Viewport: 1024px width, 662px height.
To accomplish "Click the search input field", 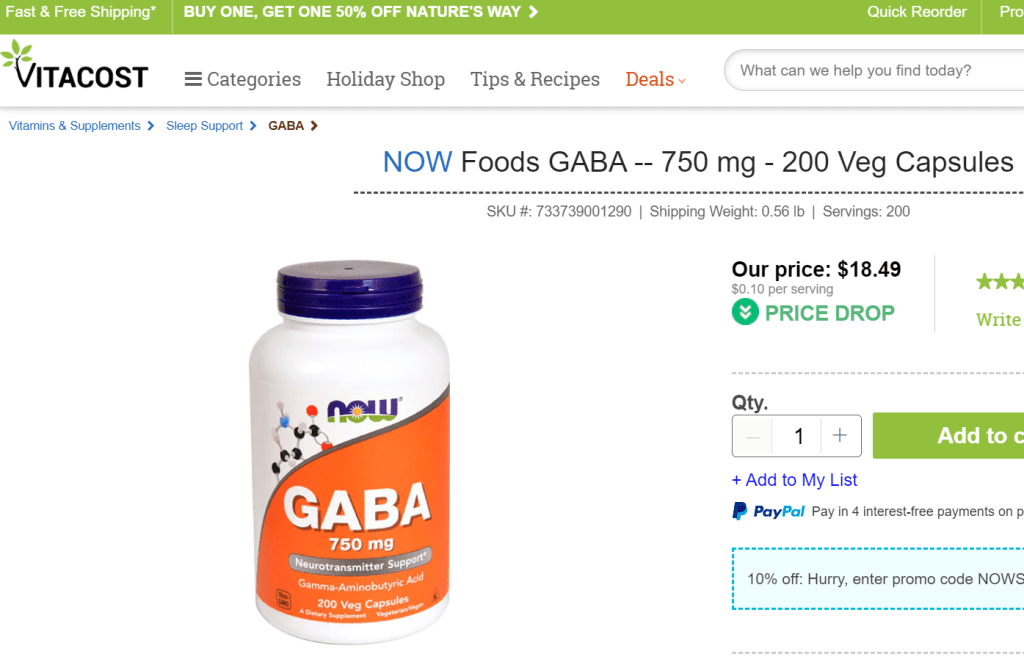I will click(x=875, y=71).
